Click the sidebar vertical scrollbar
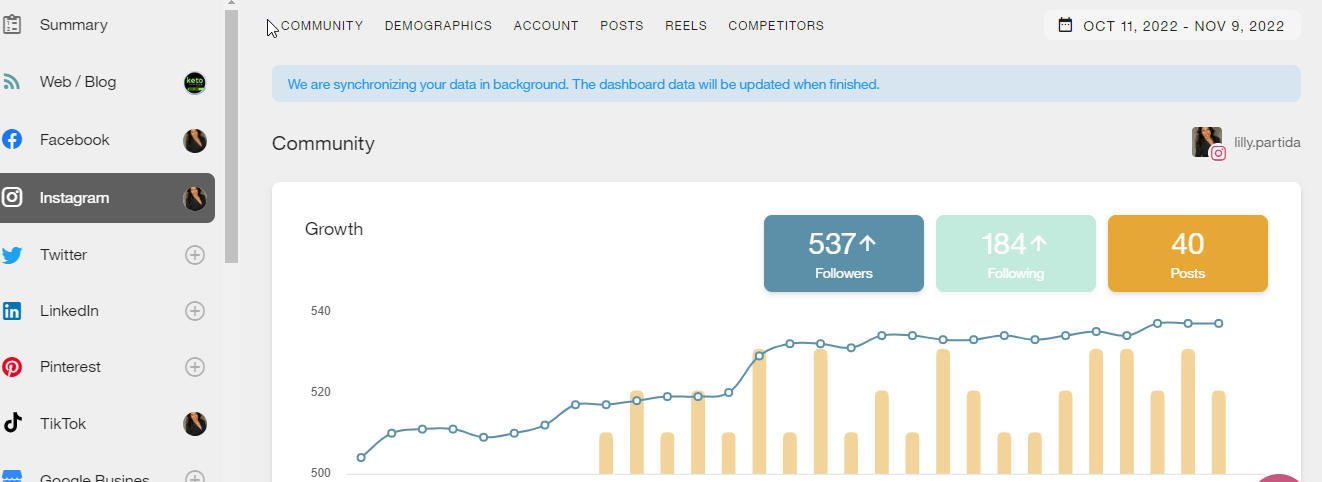This screenshot has height=482, width=1322. (x=232, y=135)
